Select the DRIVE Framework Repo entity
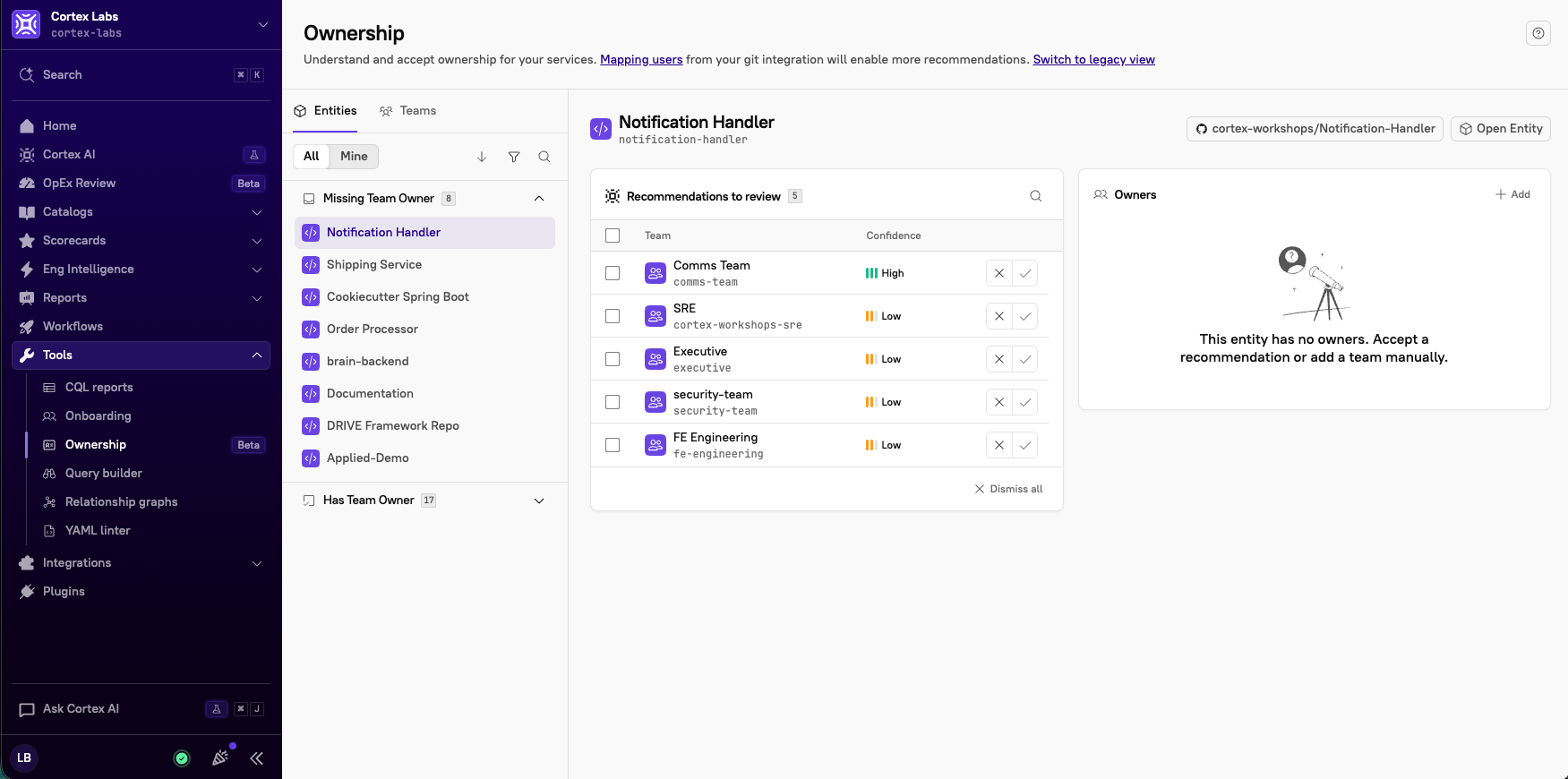The width and height of the screenshot is (1568, 779). [424, 426]
